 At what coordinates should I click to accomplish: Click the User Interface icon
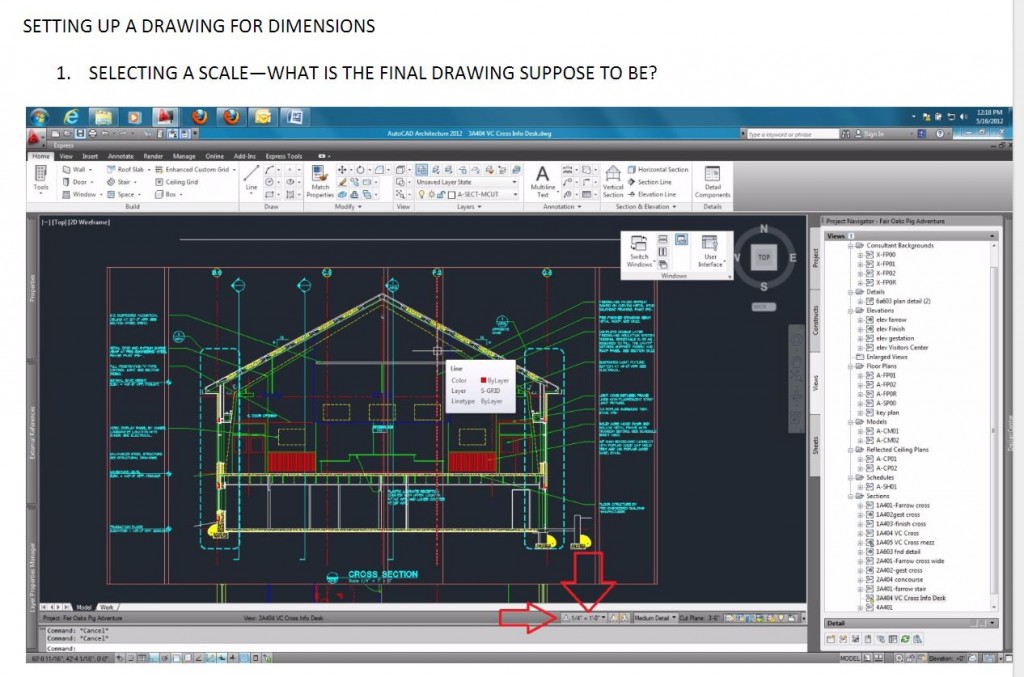709,248
